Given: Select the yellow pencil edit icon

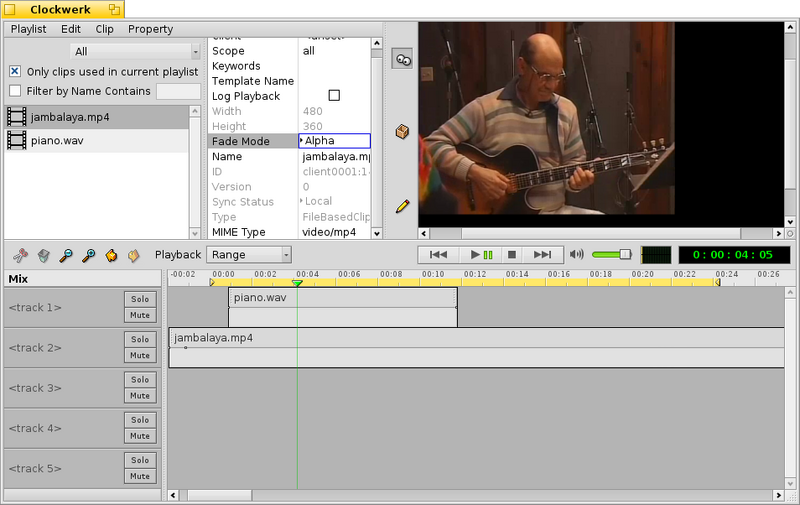Looking at the screenshot, I should click(402, 206).
